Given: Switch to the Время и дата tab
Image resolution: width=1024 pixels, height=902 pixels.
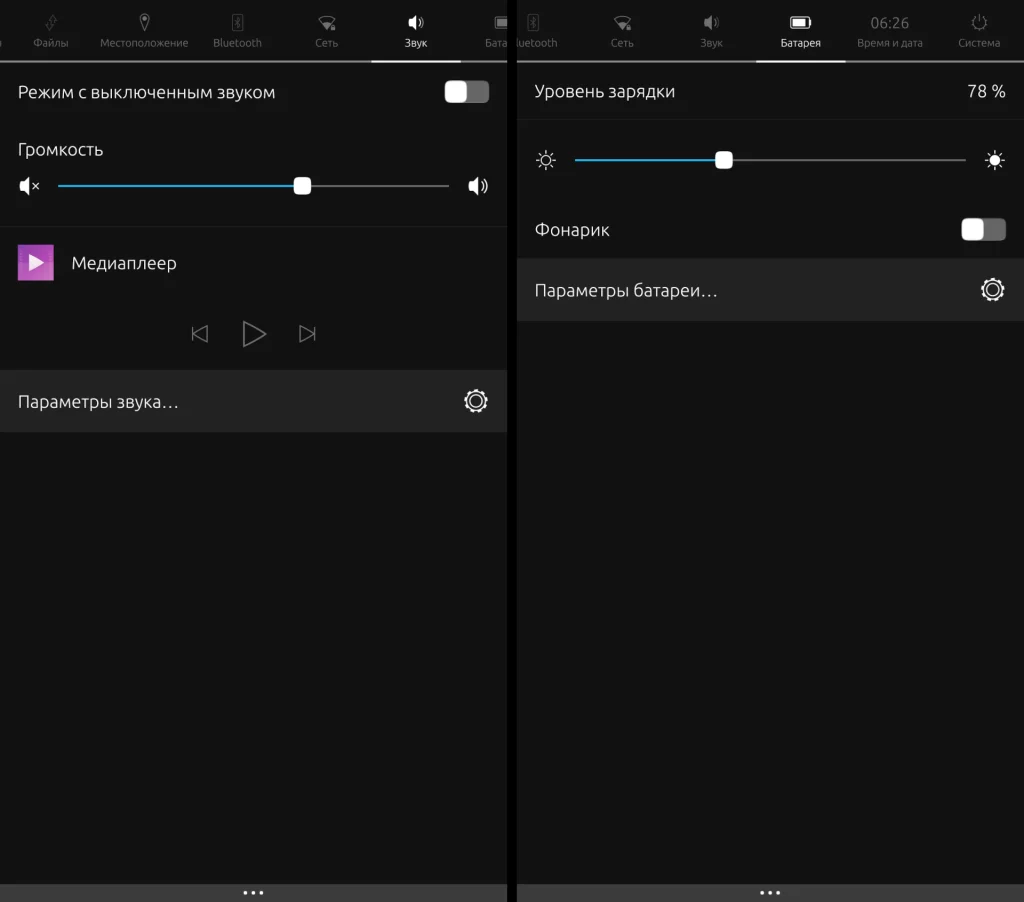Looking at the screenshot, I should pyautogui.click(x=888, y=30).
